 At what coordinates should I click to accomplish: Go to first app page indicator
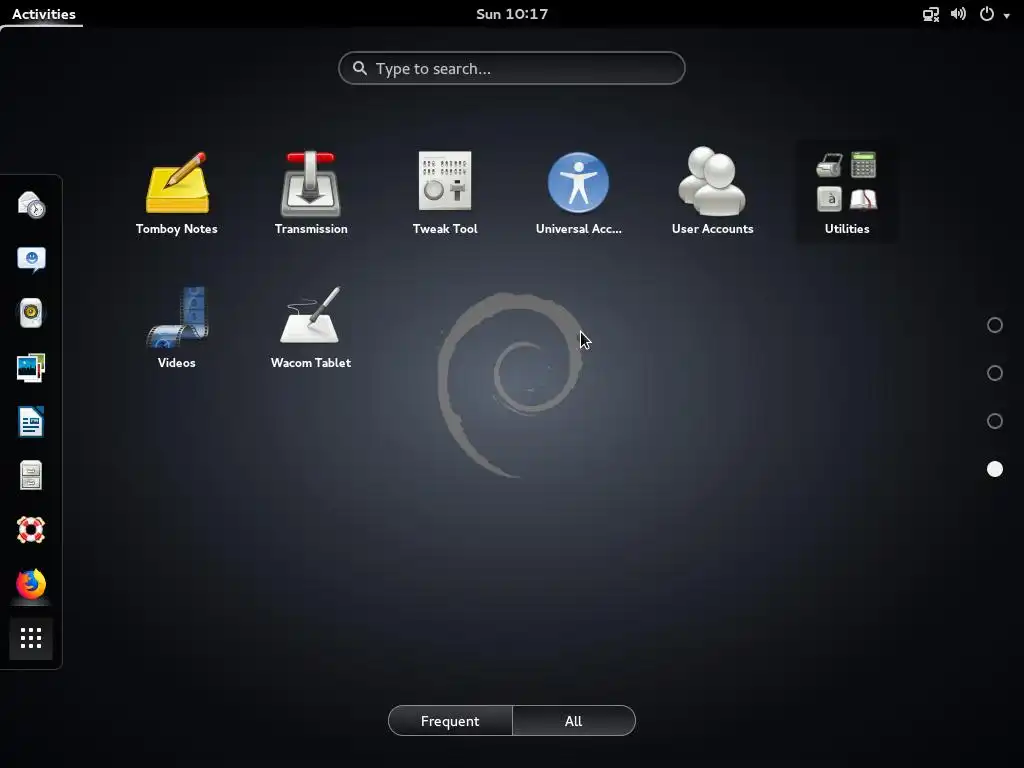[995, 325]
